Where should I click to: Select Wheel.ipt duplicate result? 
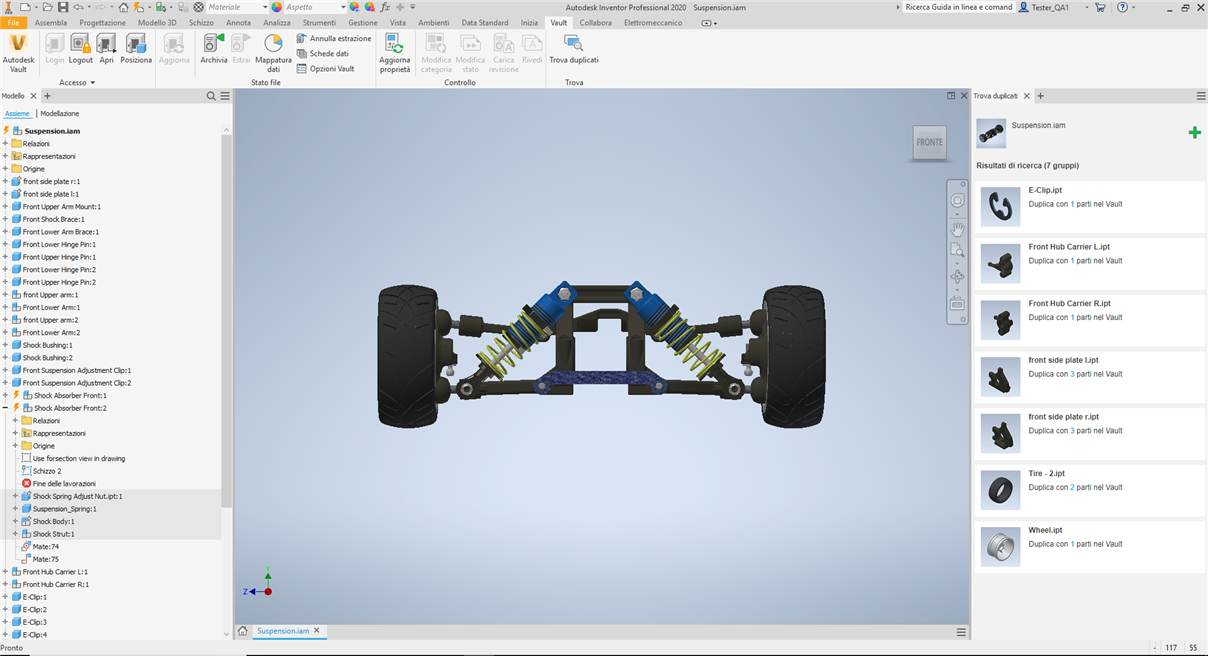pos(1090,546)
